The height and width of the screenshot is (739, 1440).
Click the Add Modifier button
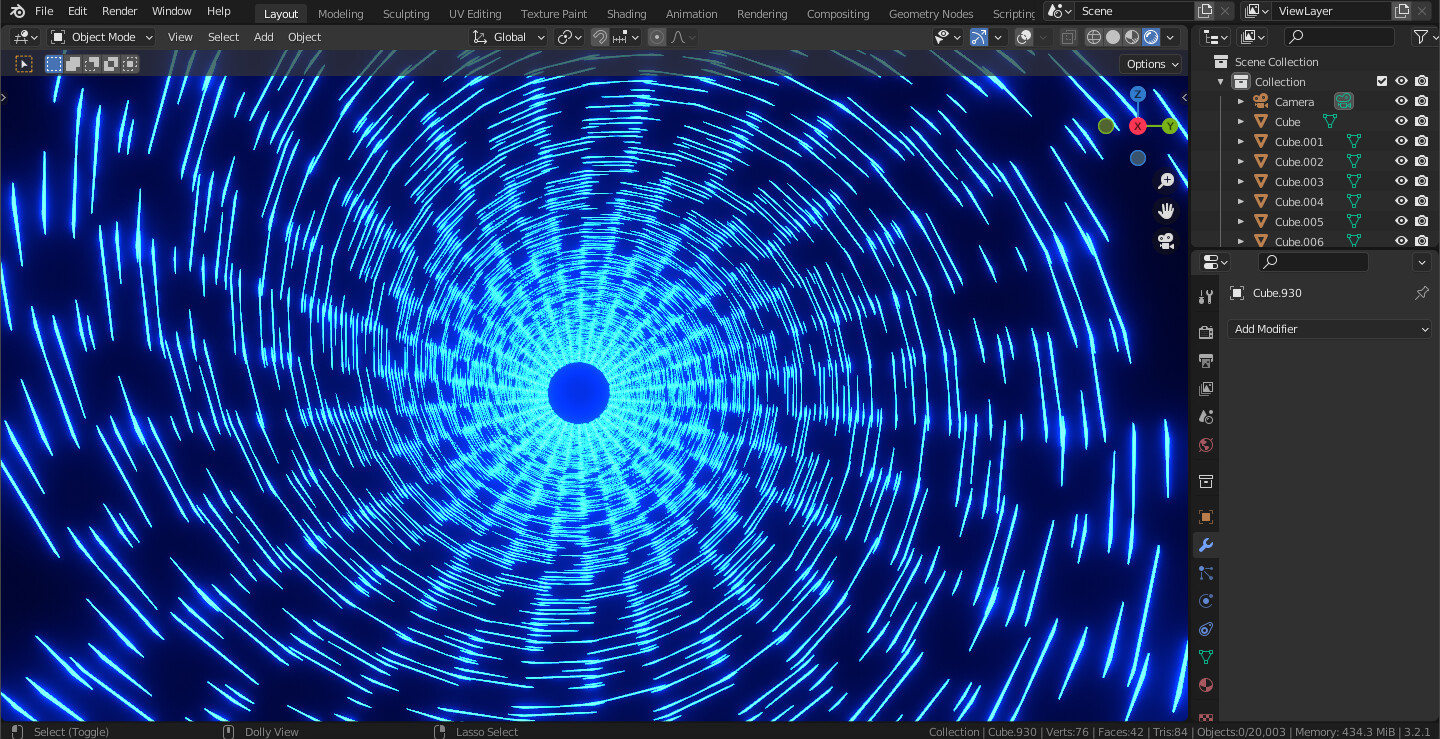pos(1329,328)
